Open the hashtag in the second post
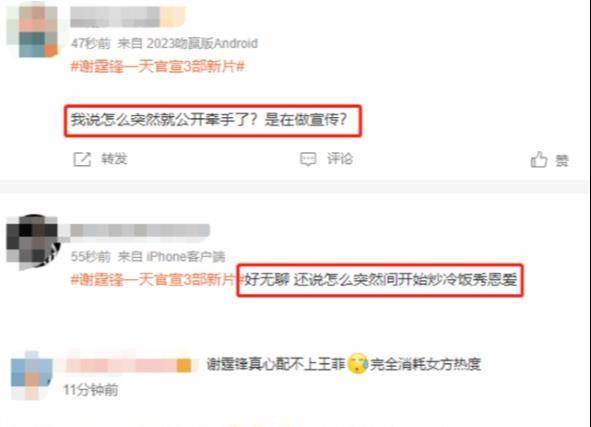The height and width of the screenshot is (427, 591). click(x=154, y=280)
